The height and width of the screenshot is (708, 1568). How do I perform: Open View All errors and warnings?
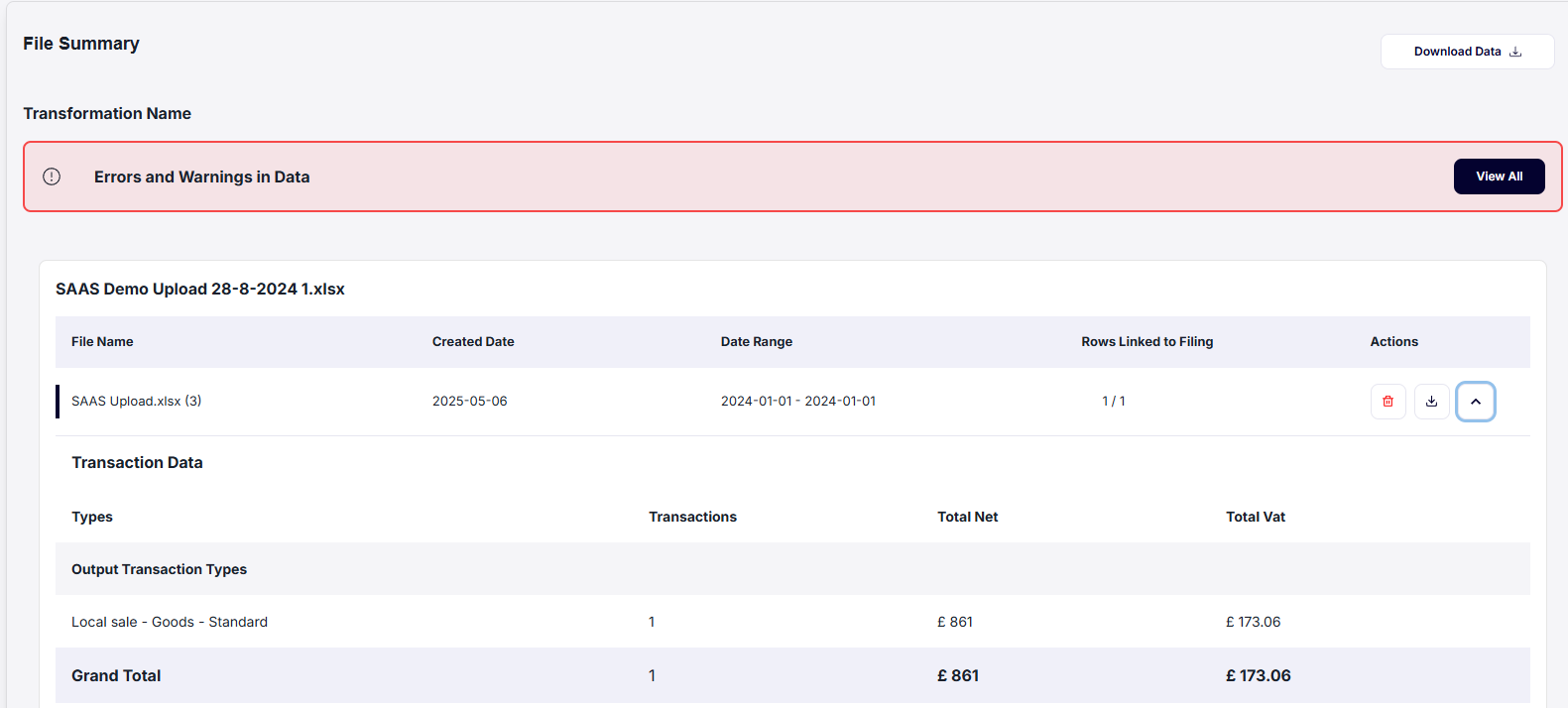point(1498,177)
